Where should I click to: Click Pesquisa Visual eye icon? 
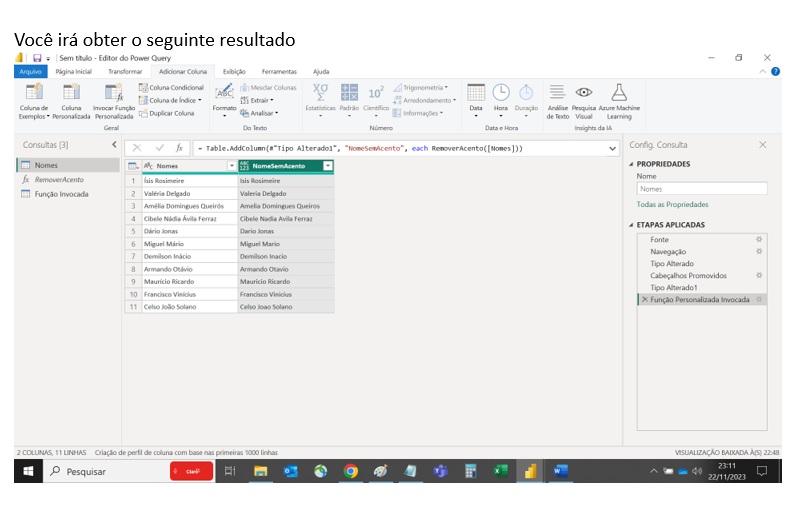coord(583,92)
